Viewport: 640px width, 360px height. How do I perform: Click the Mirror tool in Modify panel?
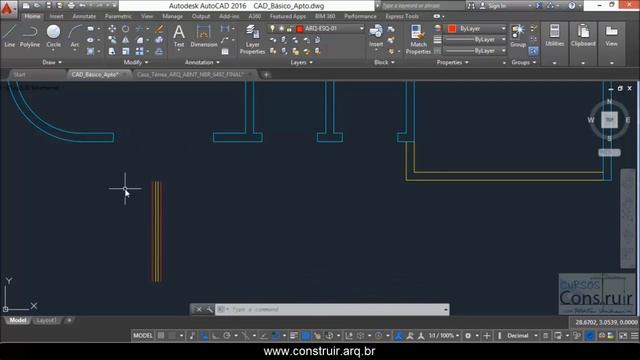(125, 40)
